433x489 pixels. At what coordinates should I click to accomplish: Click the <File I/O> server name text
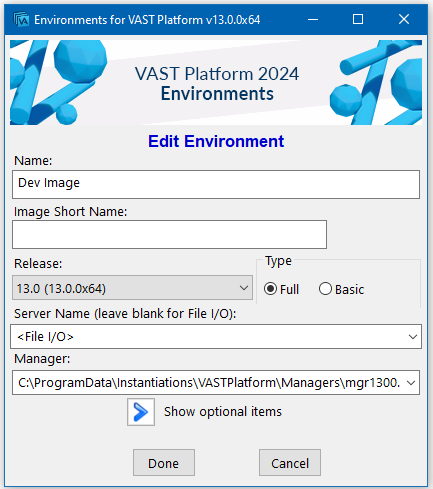click(45, 337)
